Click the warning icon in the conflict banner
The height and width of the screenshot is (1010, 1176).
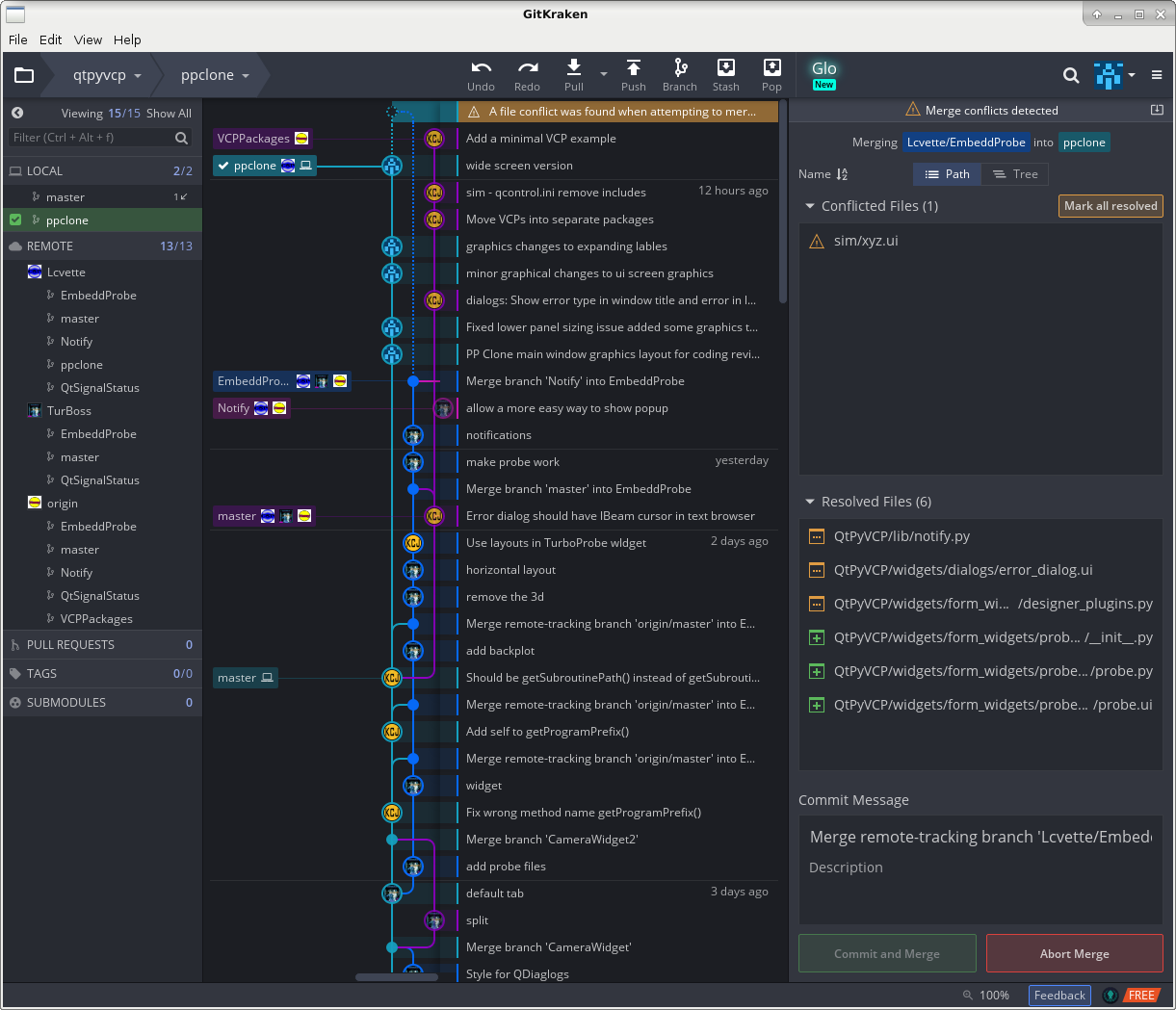[474, 112]
